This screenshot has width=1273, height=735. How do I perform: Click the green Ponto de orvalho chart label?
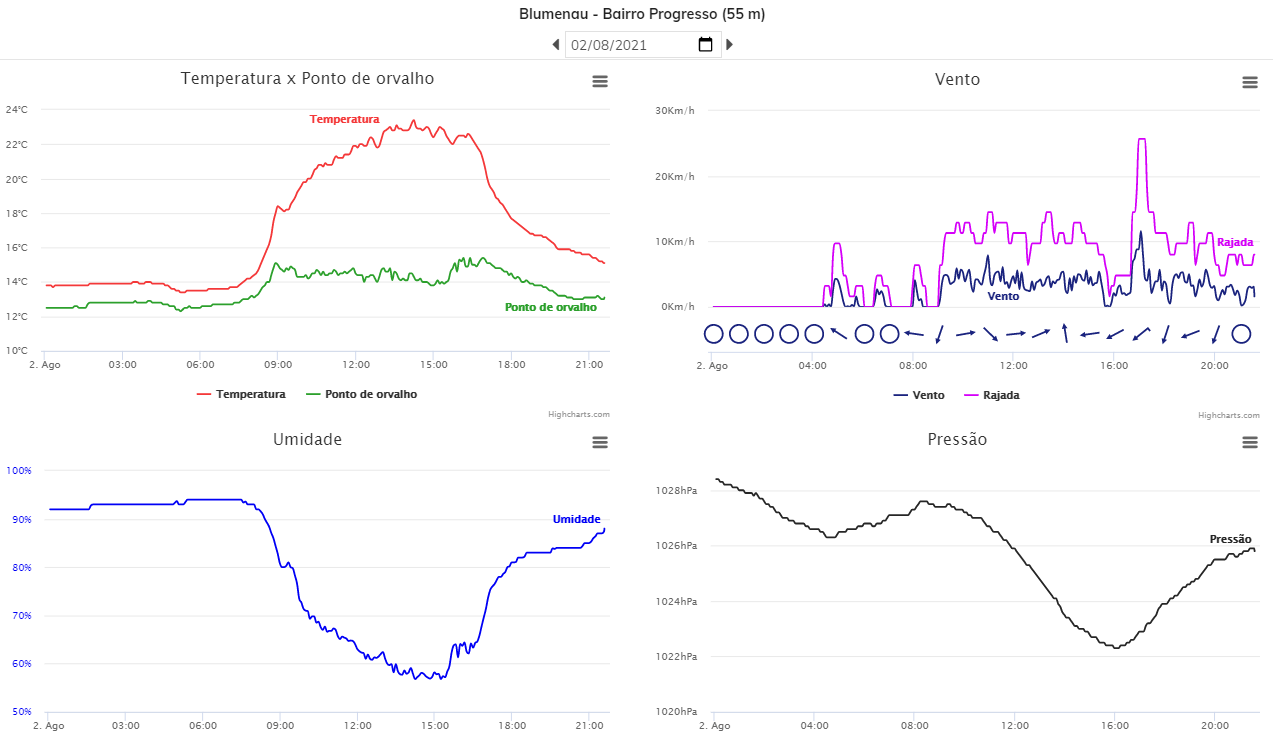[550, 307]
